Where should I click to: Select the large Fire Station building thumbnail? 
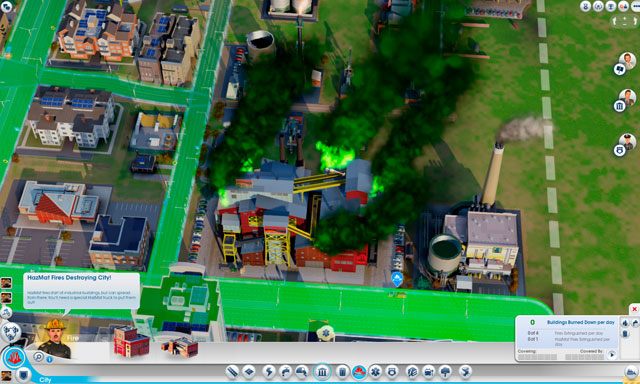(131, 342)
